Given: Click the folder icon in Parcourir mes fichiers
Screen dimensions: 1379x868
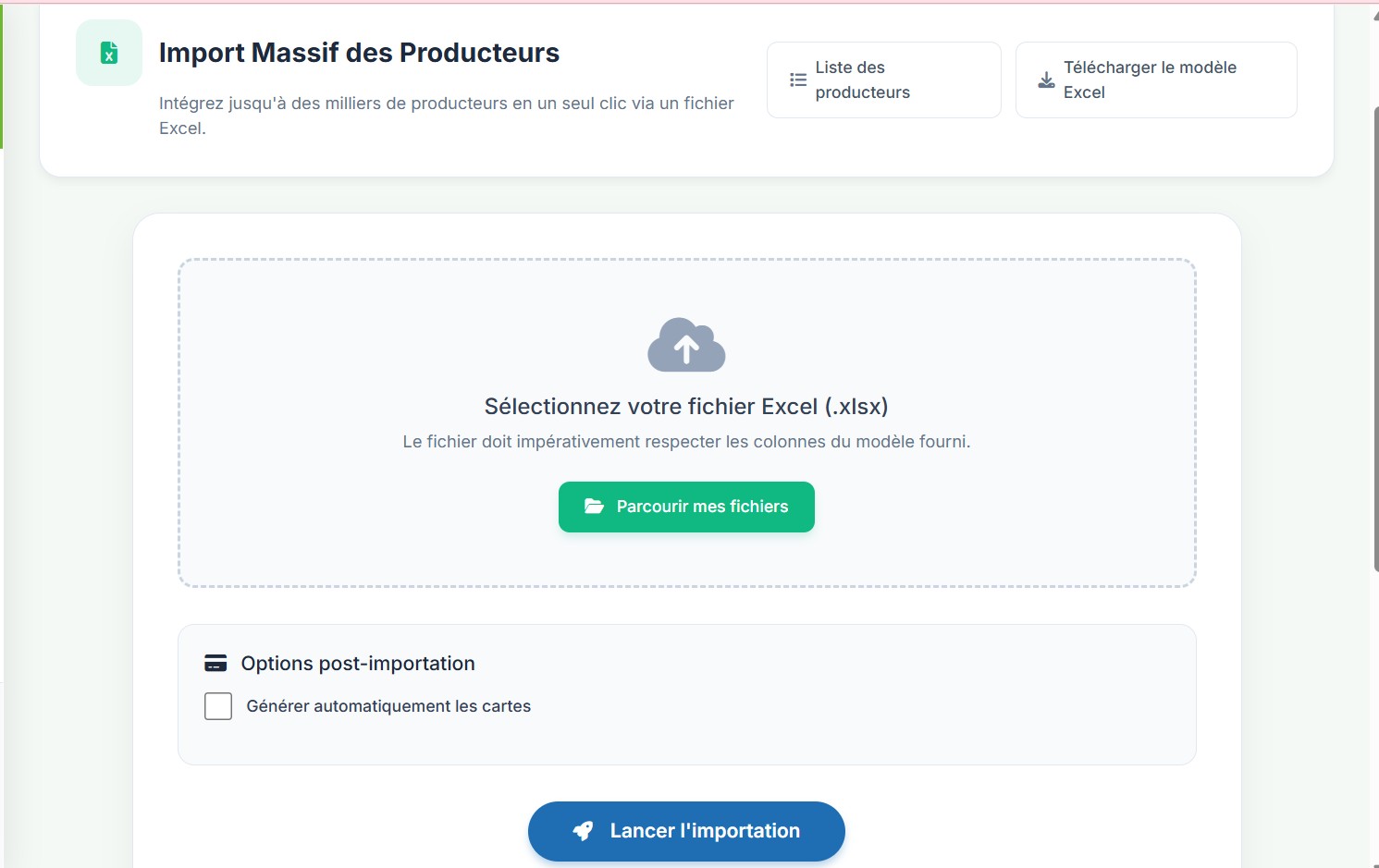Looking at the screenshot, I should [594, 507].
